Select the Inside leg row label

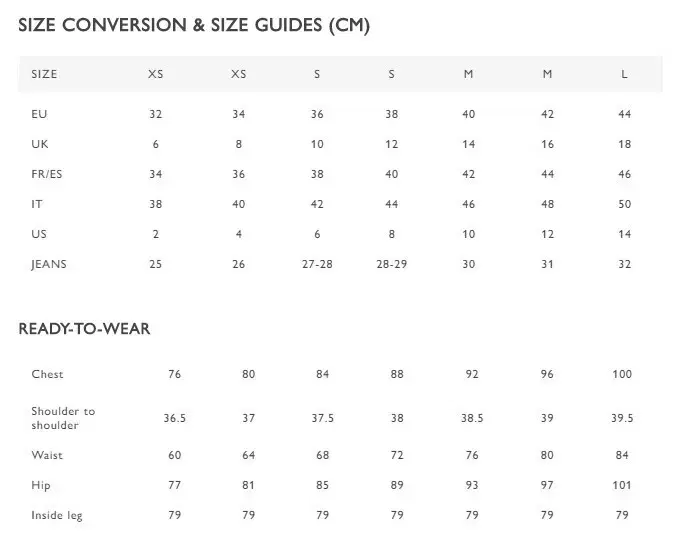57,516
